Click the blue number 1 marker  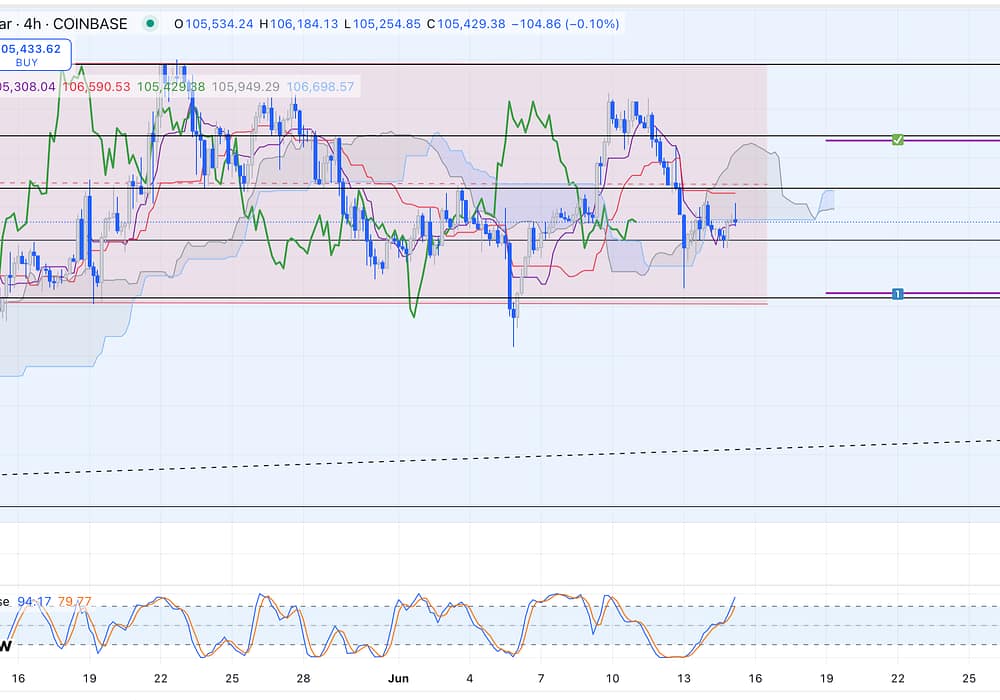tap(898, 293)
